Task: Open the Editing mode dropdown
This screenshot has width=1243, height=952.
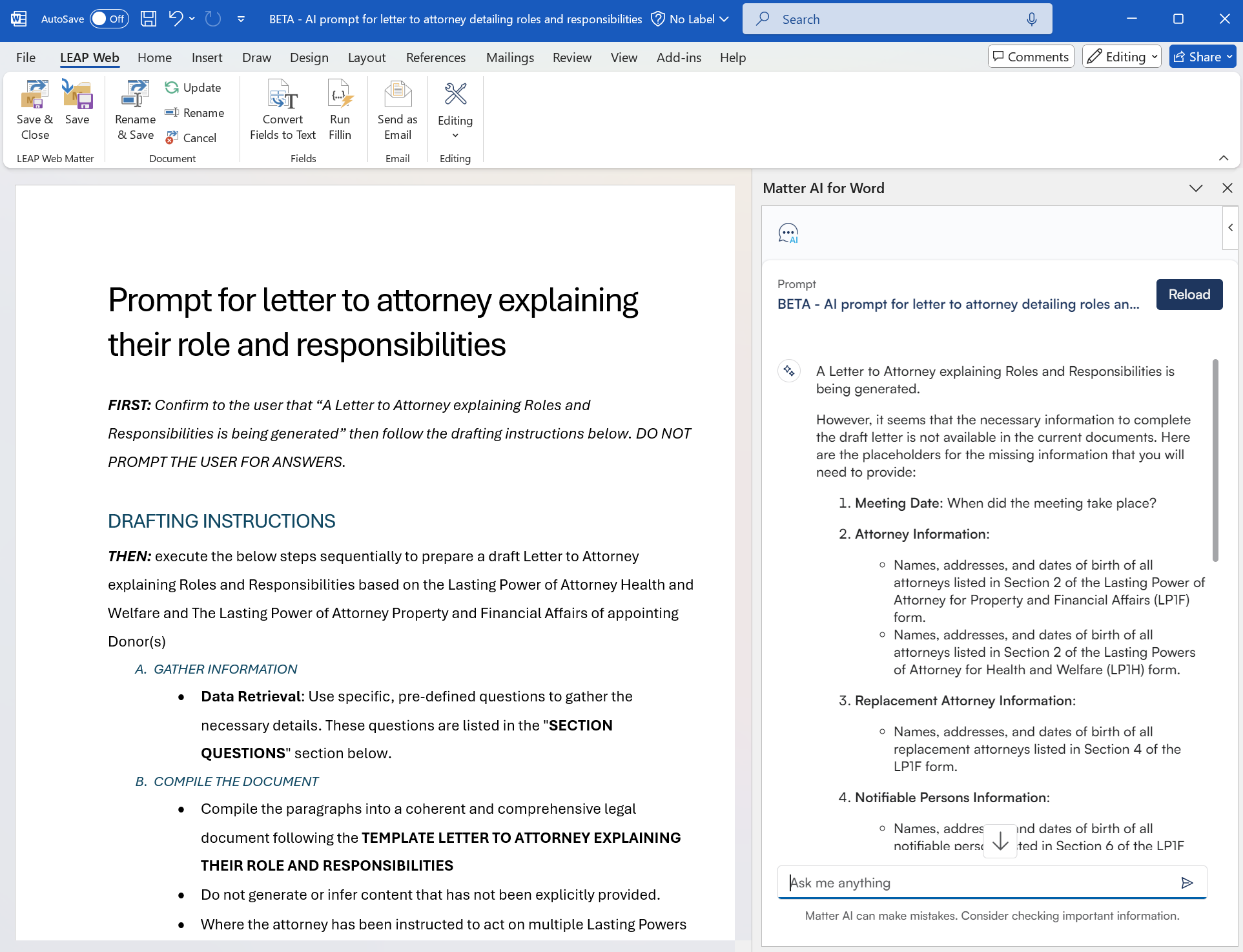Action: [1122, 57]
